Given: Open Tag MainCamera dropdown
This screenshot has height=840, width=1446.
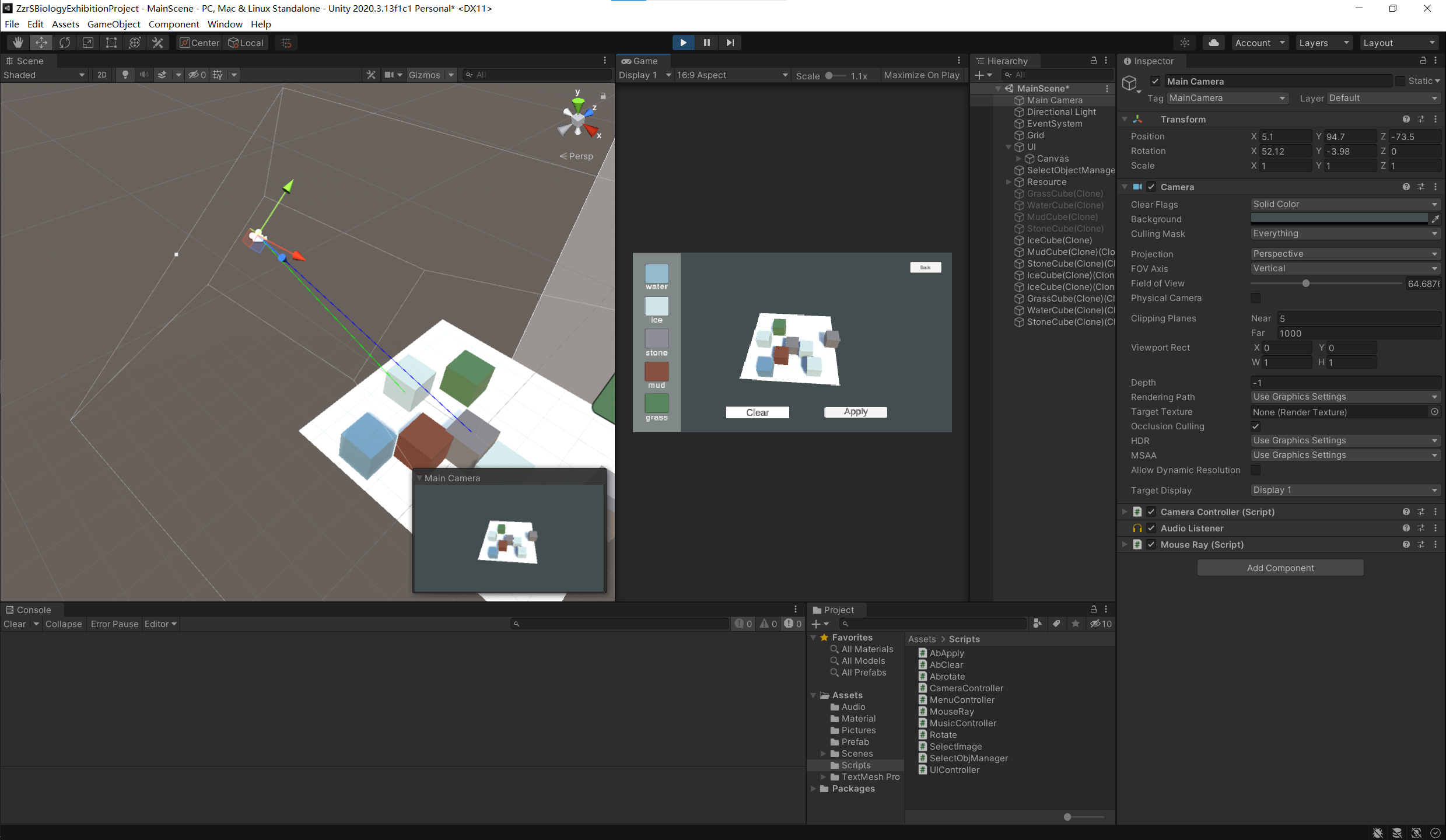Looking at the screenshot, I should pos(1227,98).
